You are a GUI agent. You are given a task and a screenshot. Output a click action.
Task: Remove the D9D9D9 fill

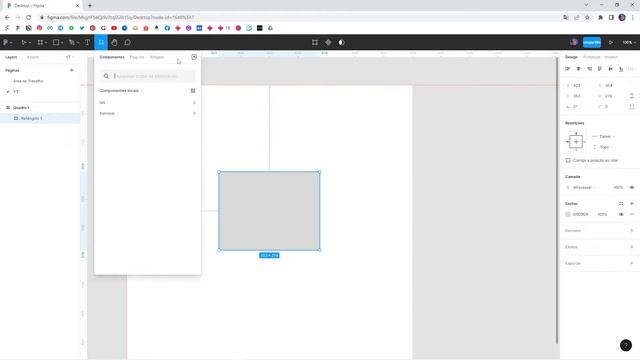632,214
